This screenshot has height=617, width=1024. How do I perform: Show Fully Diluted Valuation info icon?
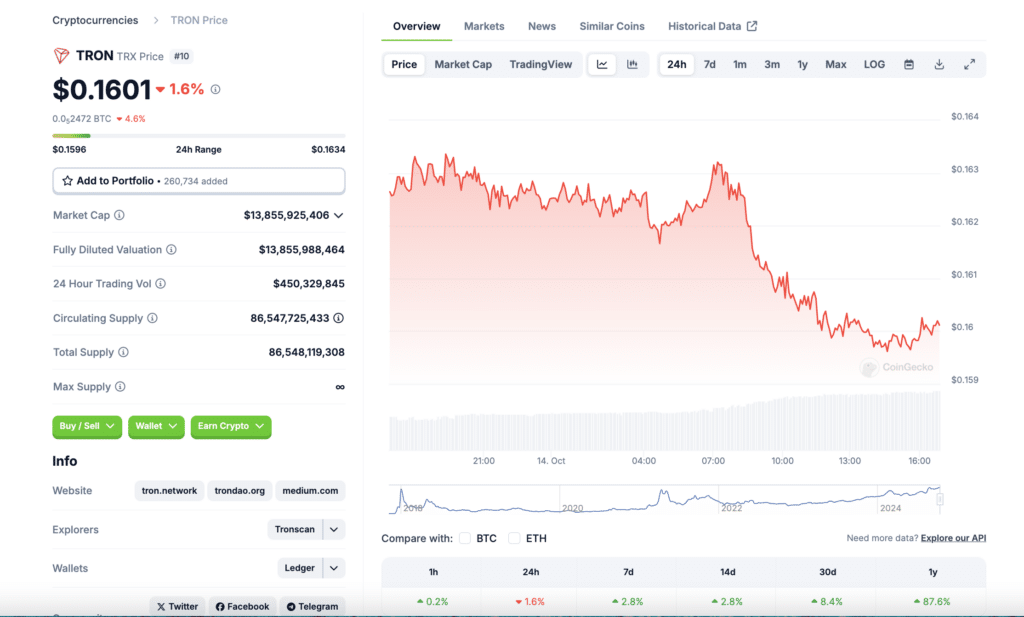tap(171, 249)
